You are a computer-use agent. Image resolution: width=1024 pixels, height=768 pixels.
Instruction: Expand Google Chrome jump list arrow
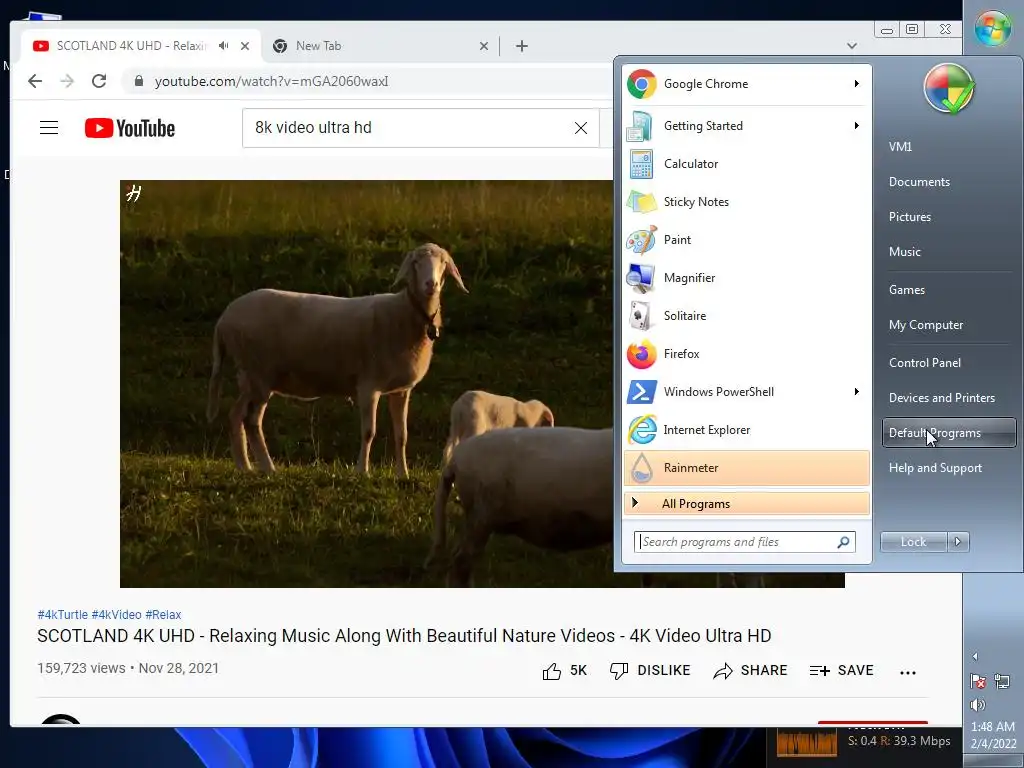click(x=856, y=84)
